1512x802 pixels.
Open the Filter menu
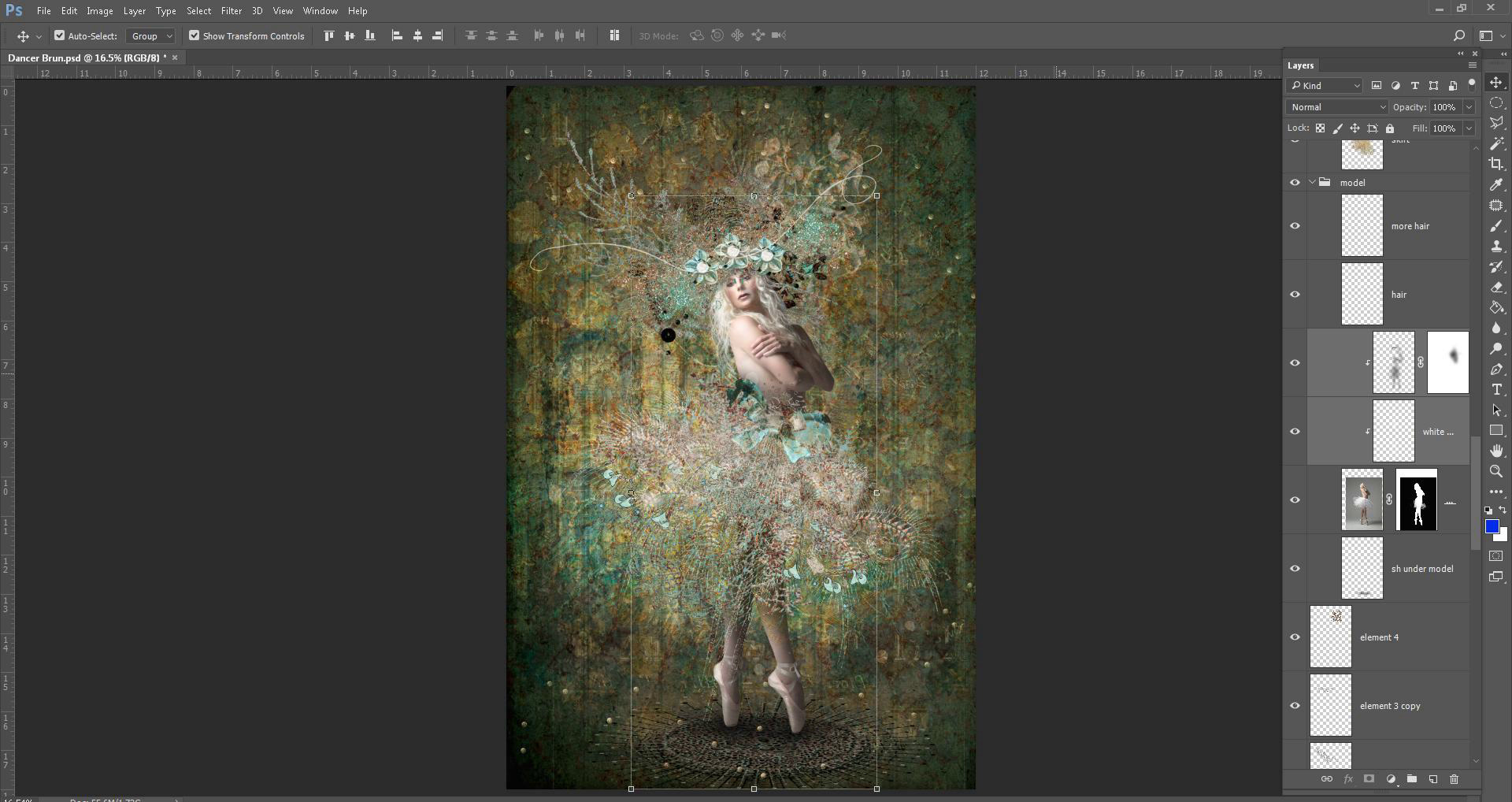coord(231,11)
